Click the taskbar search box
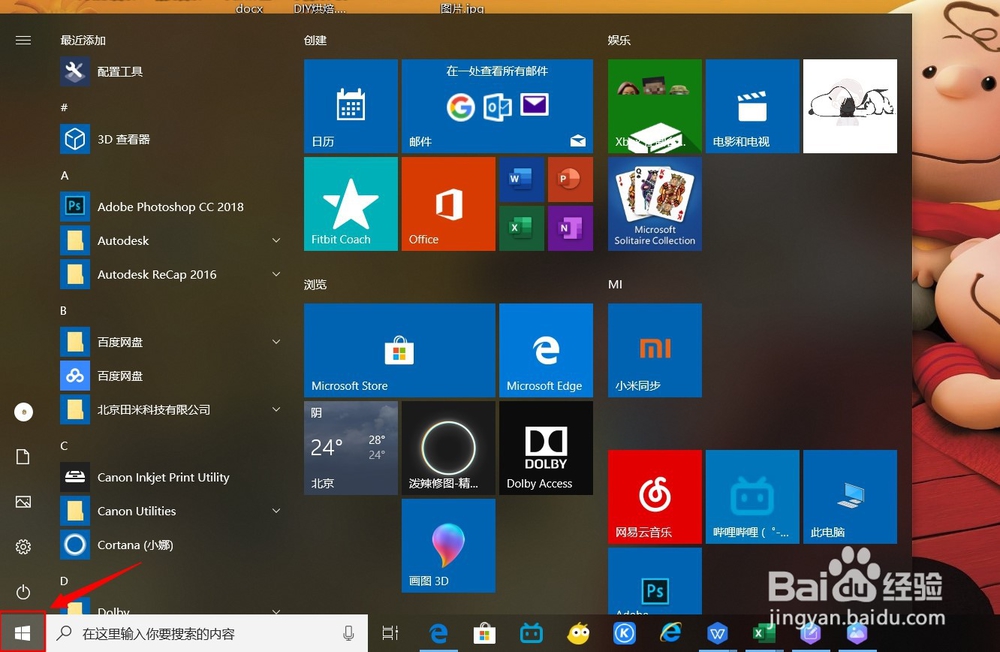 point(207,633)
